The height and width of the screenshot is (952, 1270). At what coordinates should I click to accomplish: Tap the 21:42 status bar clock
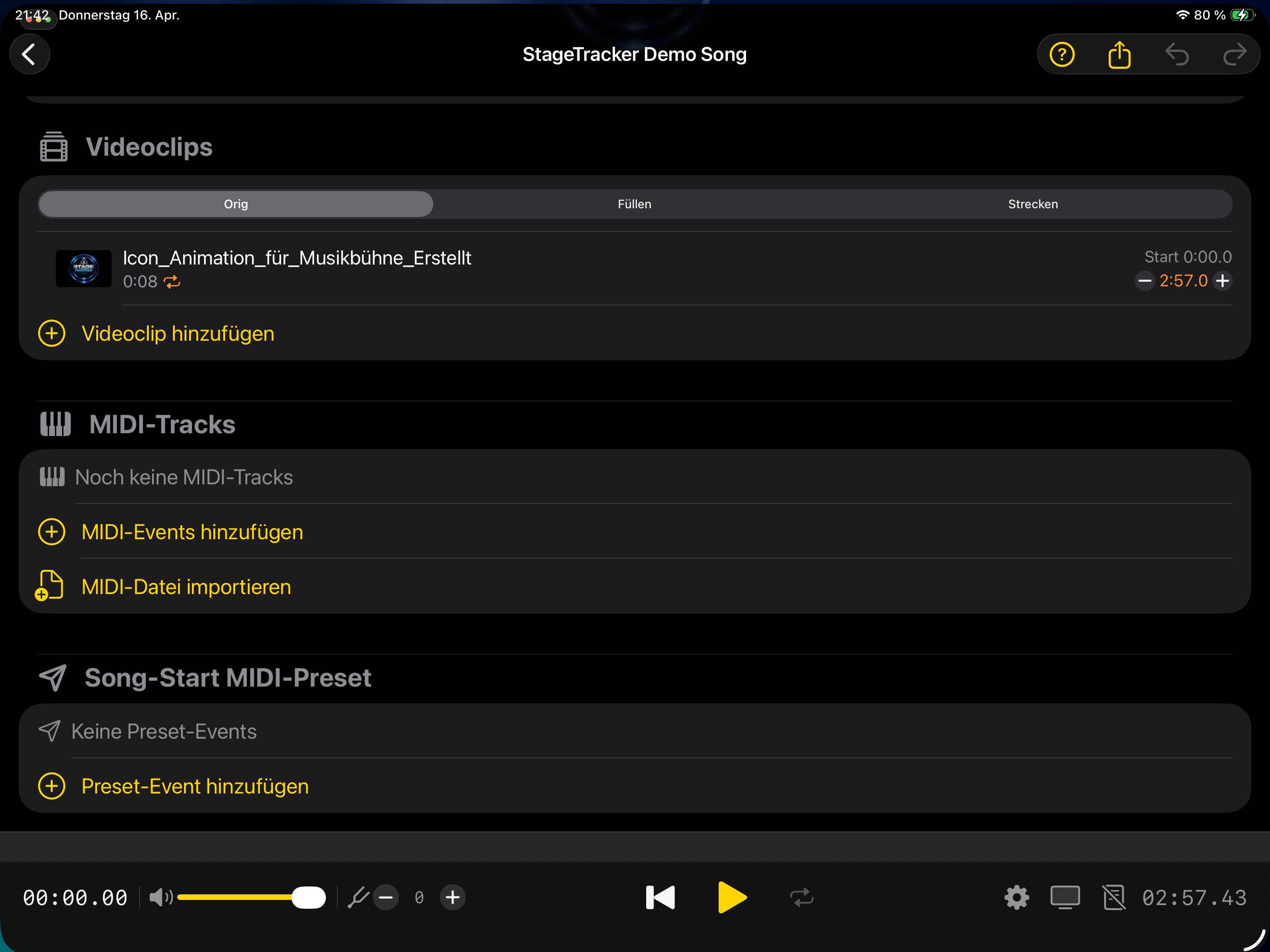coord(32,15)
